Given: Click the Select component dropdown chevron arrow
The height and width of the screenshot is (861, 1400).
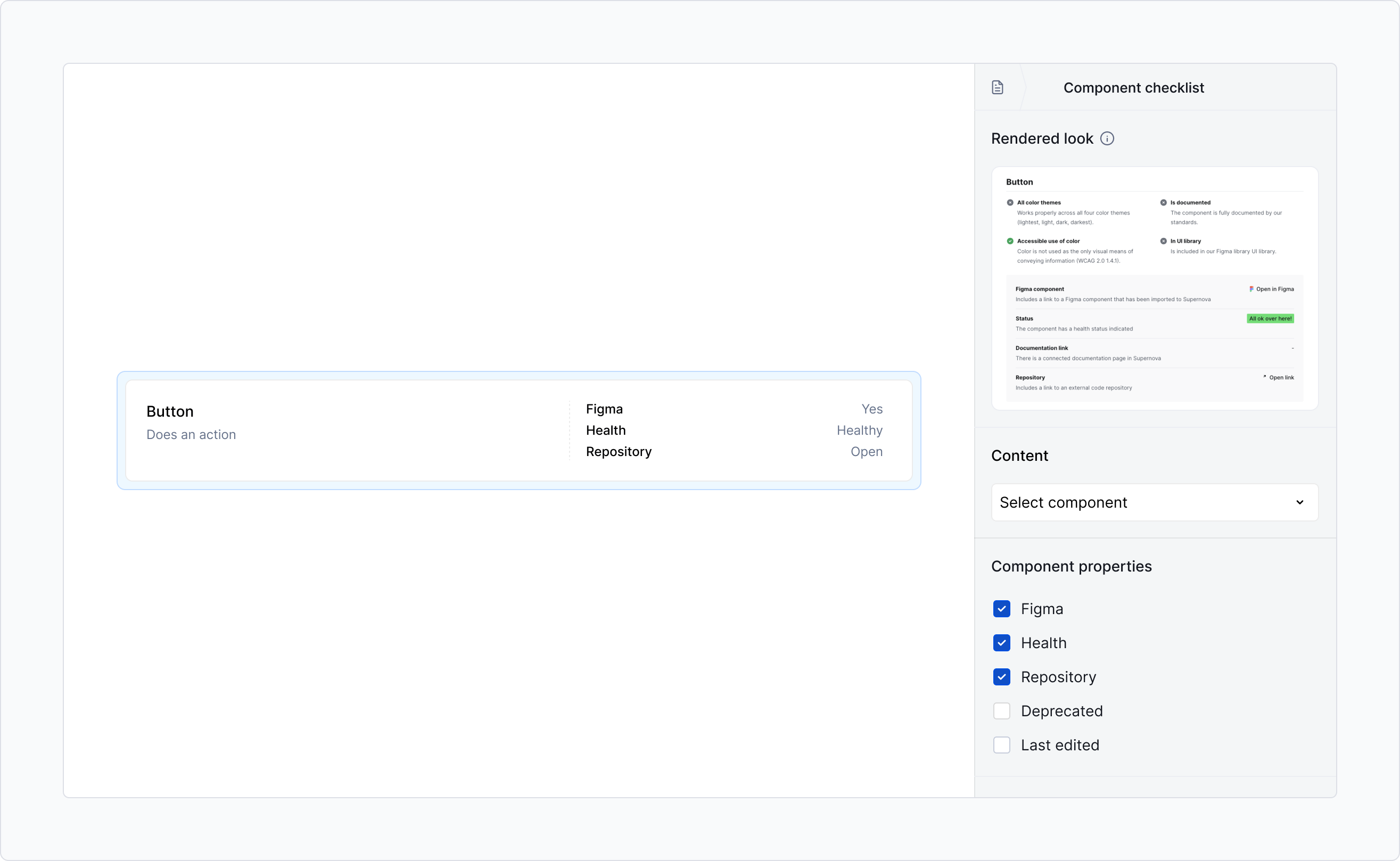Looking at the screenshot, I should pos(1300,502).
